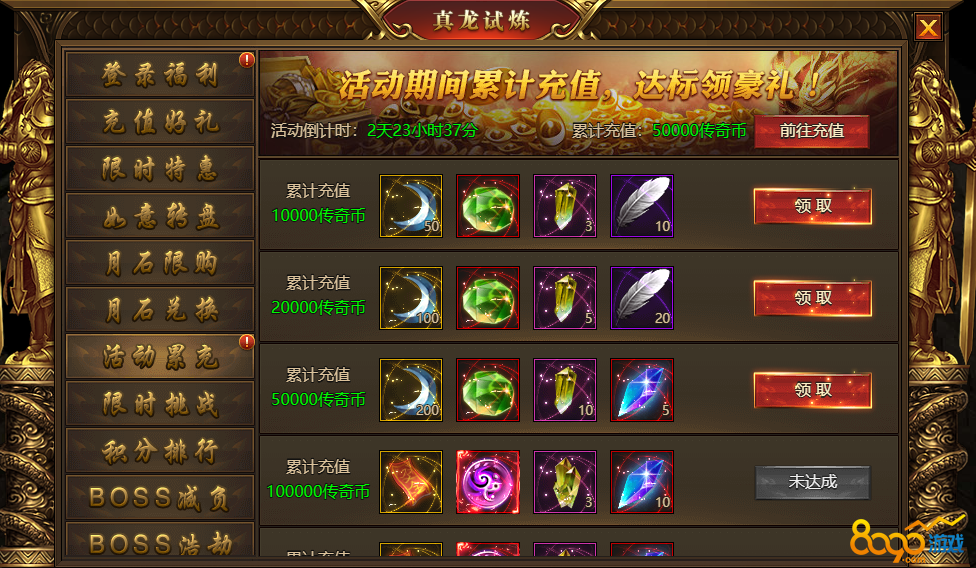Select the purple swirl orb icon
Viewport: 976px width, 568px height.
488,482
